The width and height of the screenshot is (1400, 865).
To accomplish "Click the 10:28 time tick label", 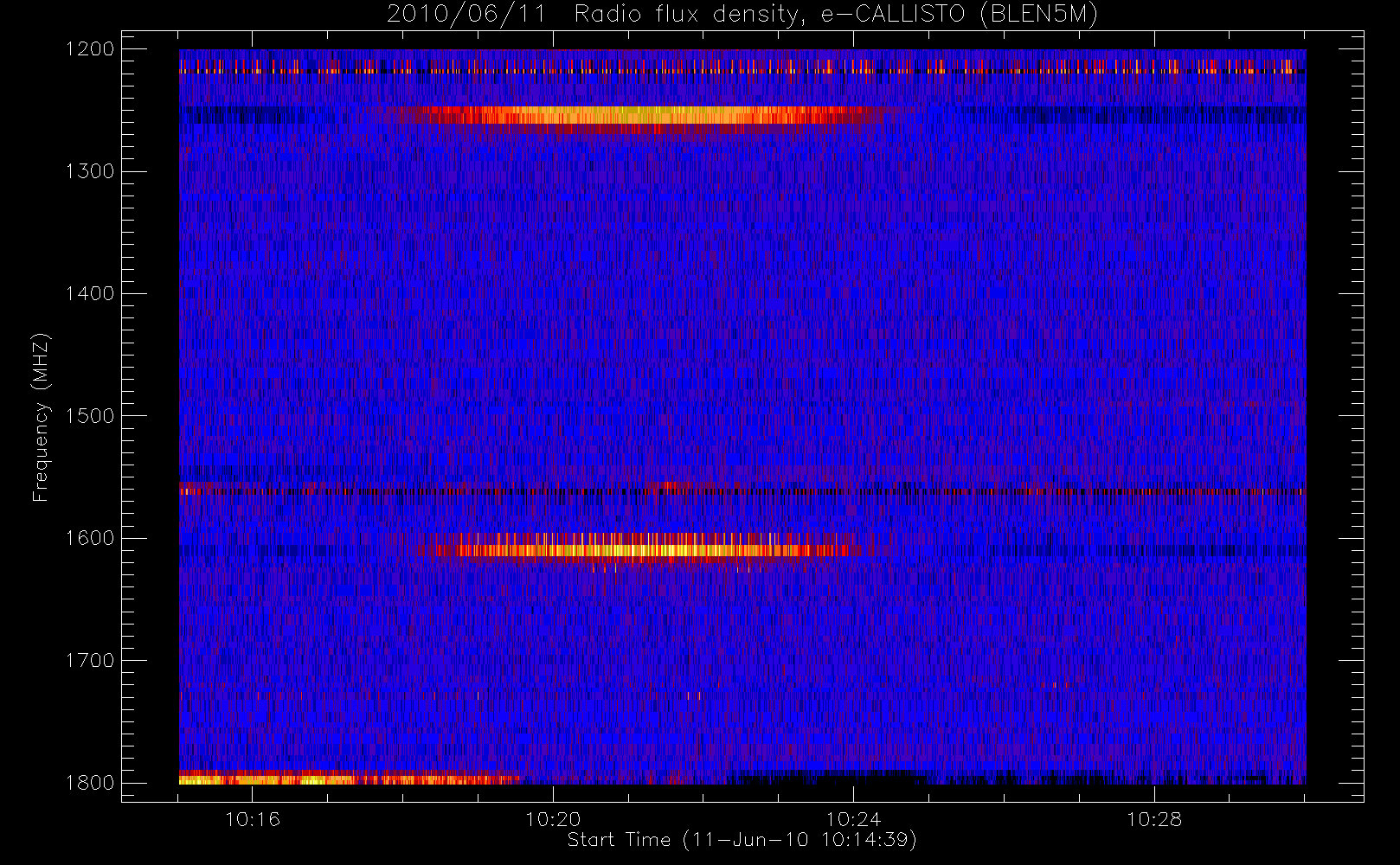I will point(1154,819).
